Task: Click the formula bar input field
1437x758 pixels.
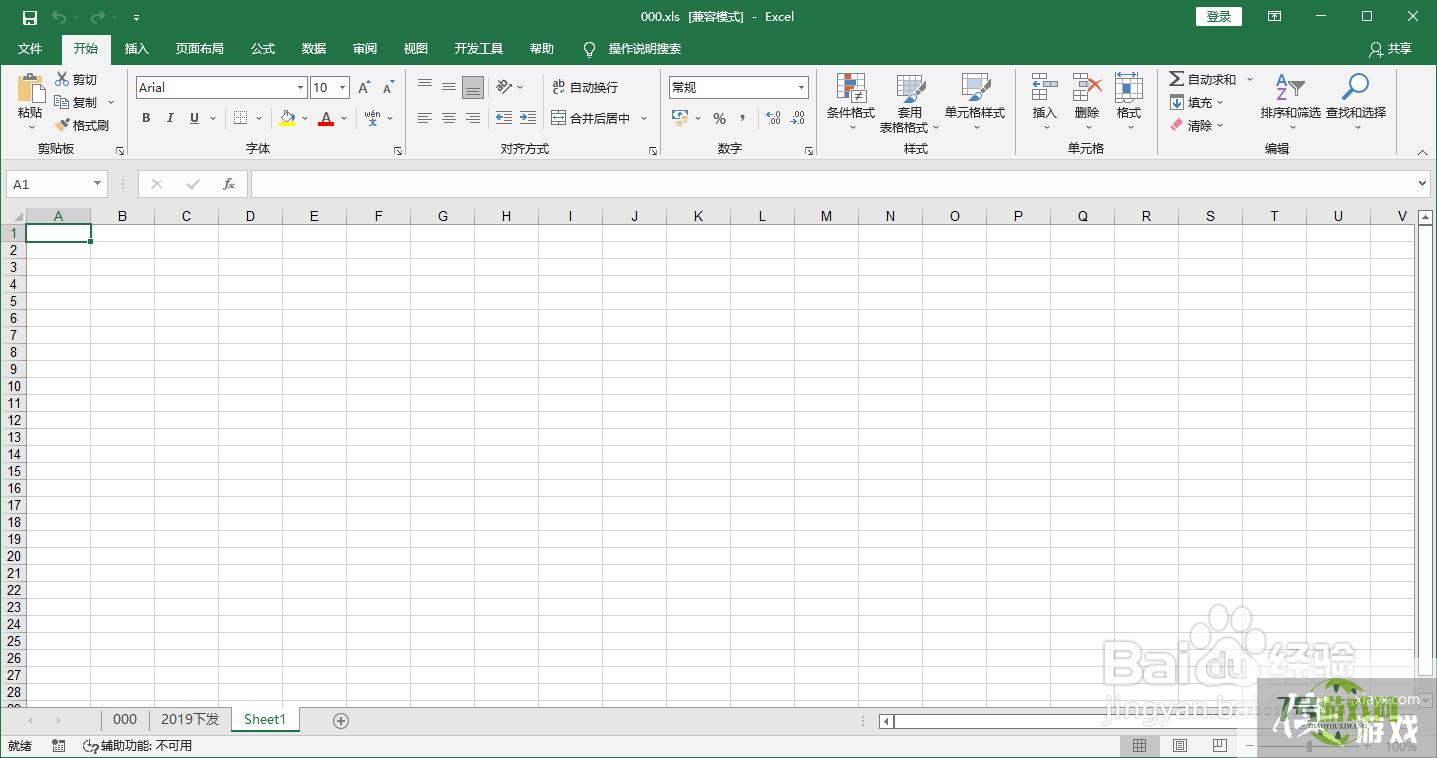Action: (x=833, y=184)
